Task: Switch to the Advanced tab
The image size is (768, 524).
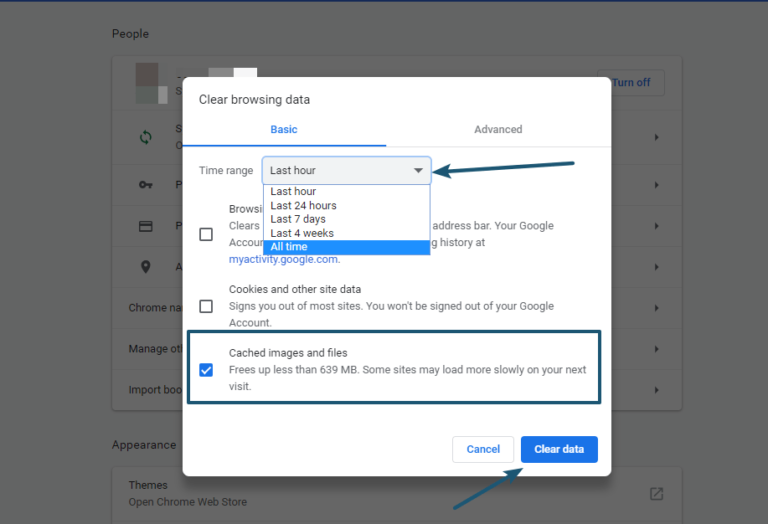Action: (x=498, y=130)
